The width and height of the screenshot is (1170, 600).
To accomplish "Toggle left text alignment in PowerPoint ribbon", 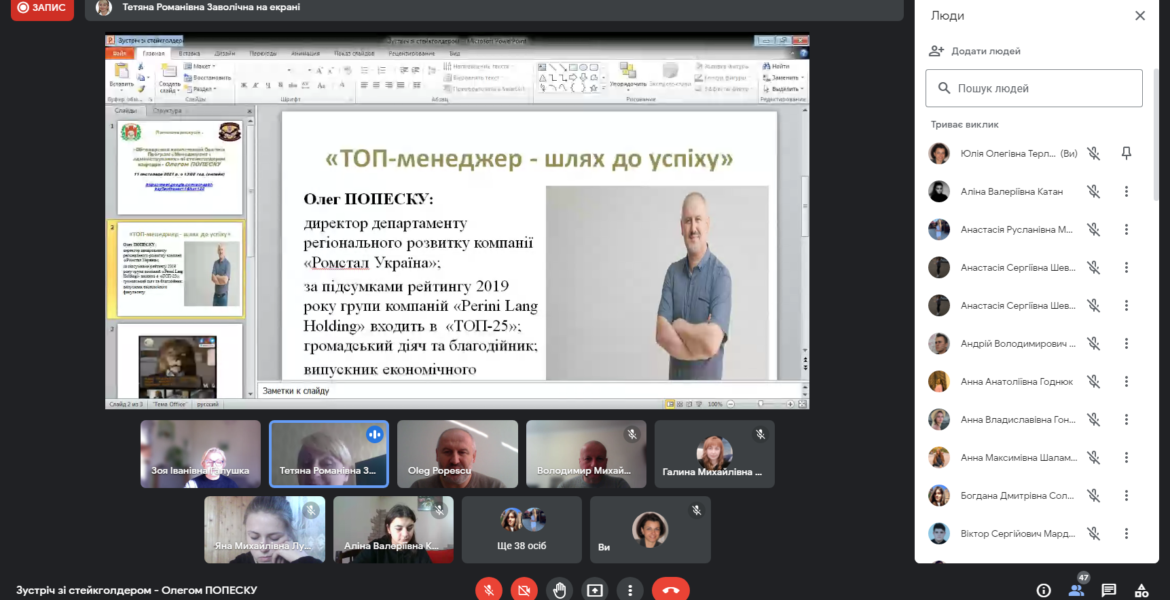I will tap(364, 86).
